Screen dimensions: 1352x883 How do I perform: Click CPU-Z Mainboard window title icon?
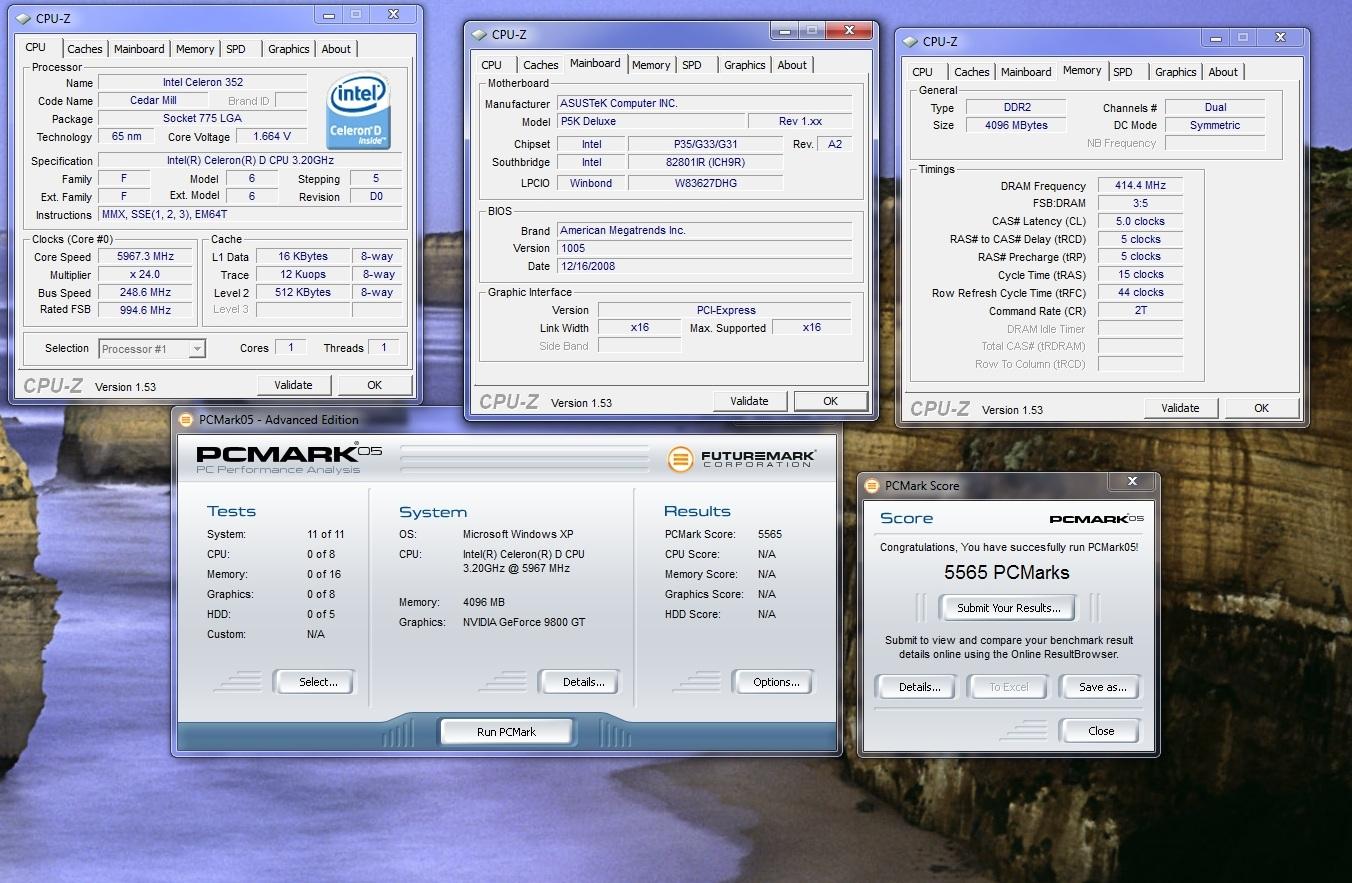point(479,35)
